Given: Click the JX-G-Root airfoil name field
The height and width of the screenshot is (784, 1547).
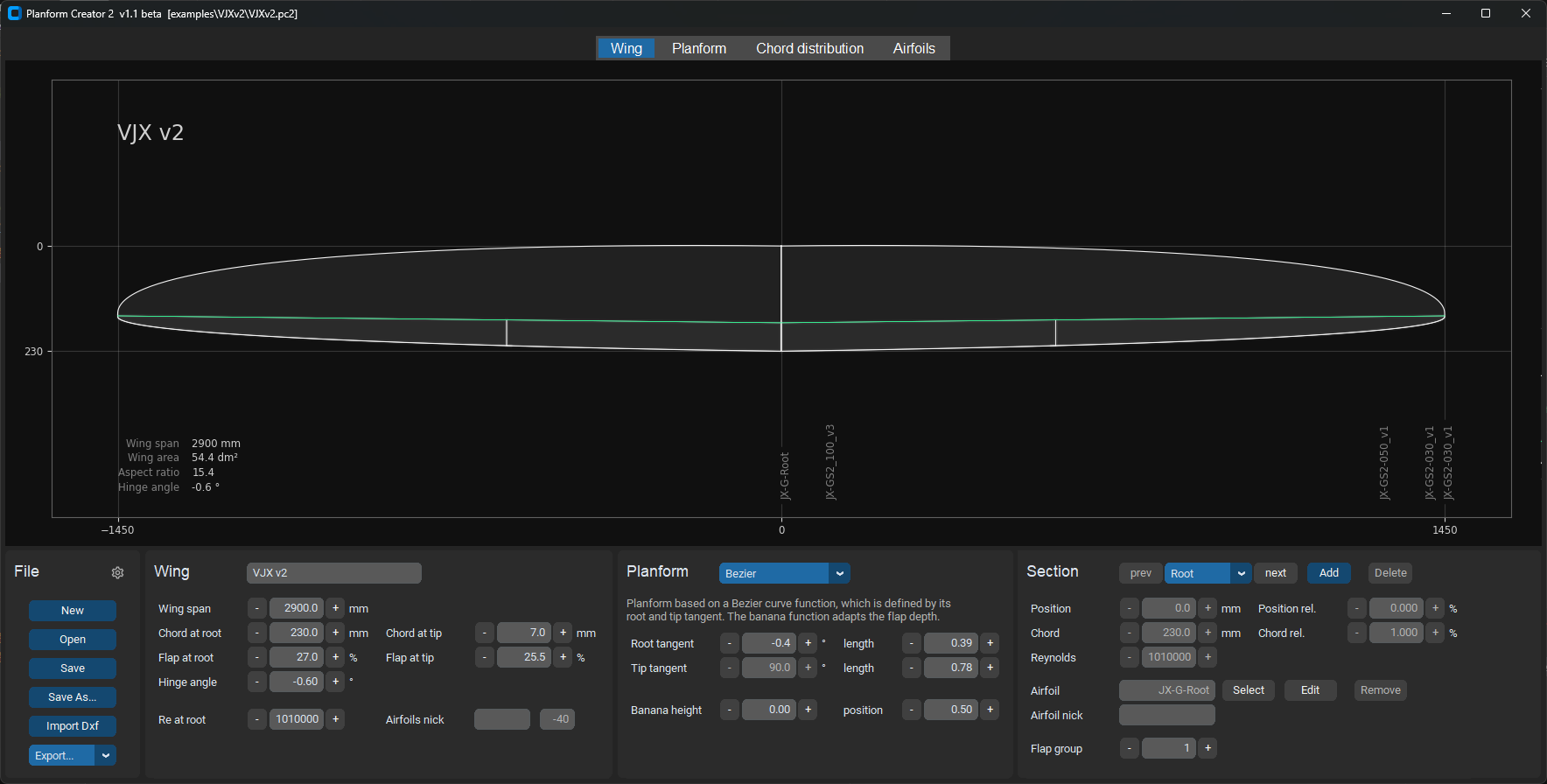Looking at the screenshot, I should tap(1167, 690).
